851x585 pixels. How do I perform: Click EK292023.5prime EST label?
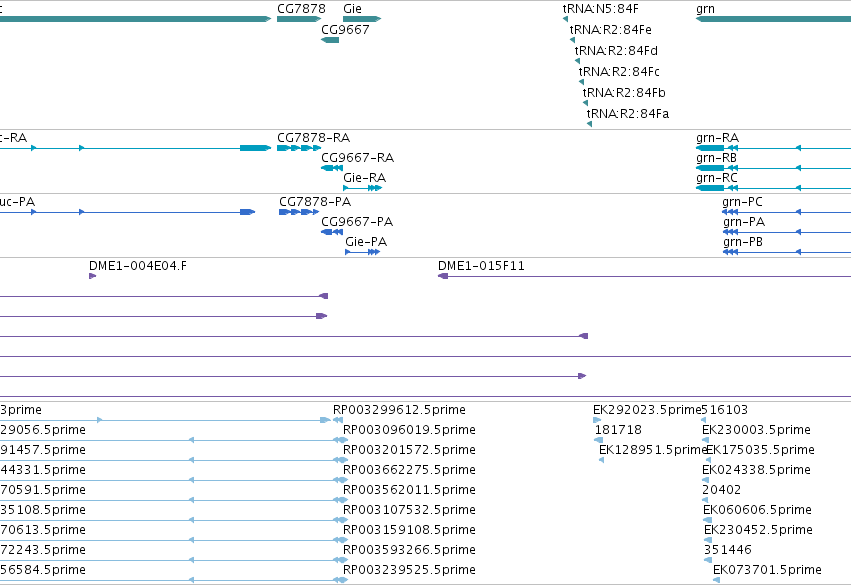tap(647, 410)
